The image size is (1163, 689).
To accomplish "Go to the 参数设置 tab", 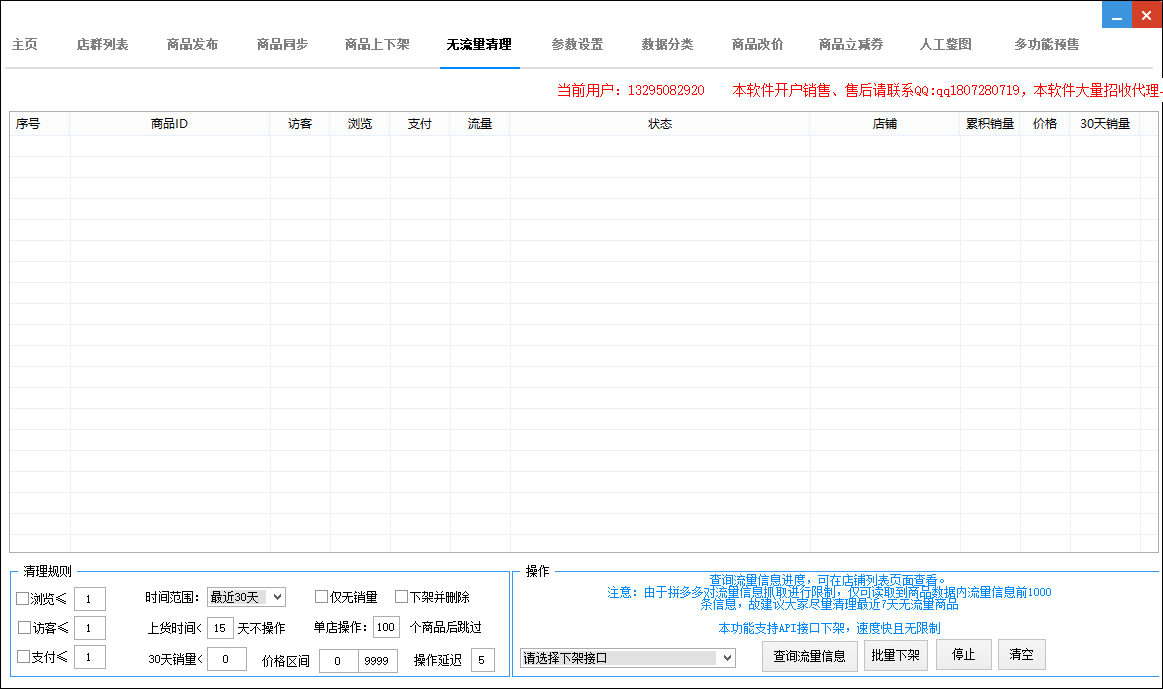I will (x=577, y=45).
